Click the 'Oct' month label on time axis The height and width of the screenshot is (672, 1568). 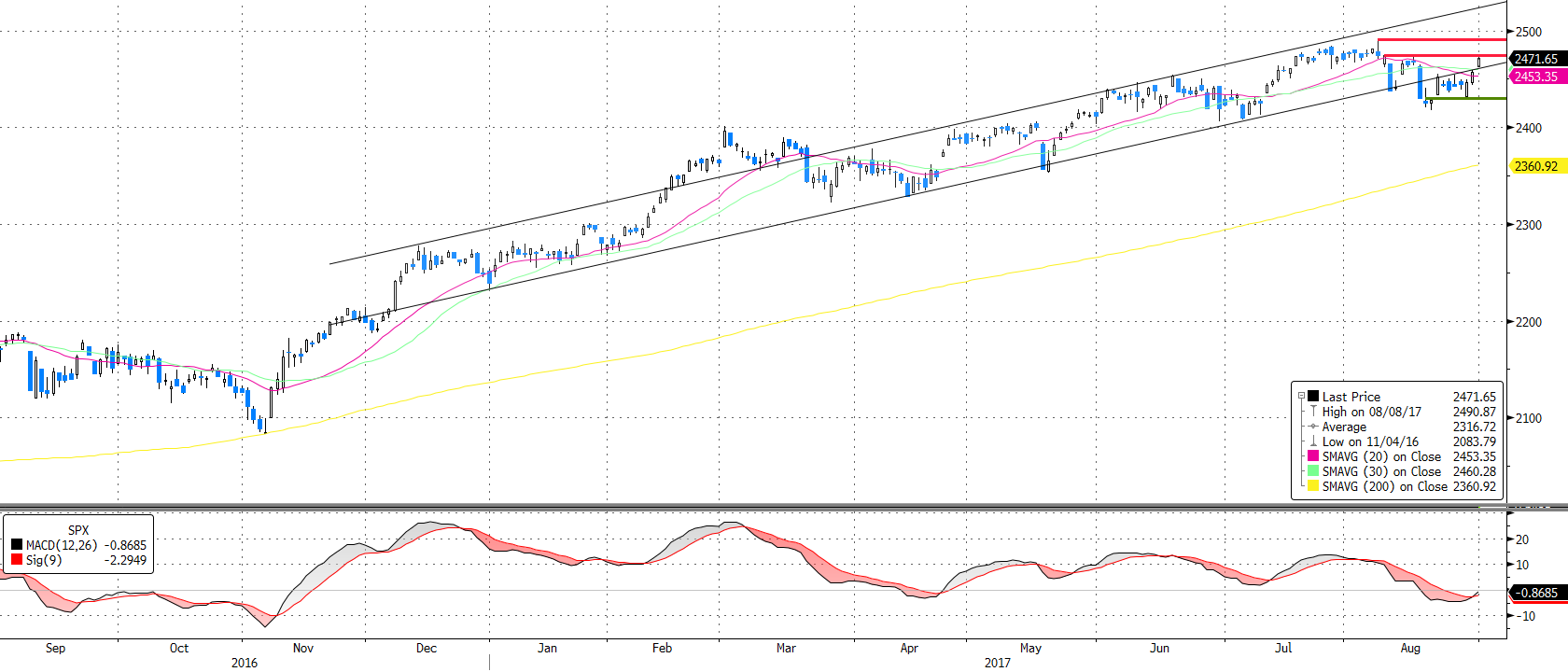click(x=179, y=648)
